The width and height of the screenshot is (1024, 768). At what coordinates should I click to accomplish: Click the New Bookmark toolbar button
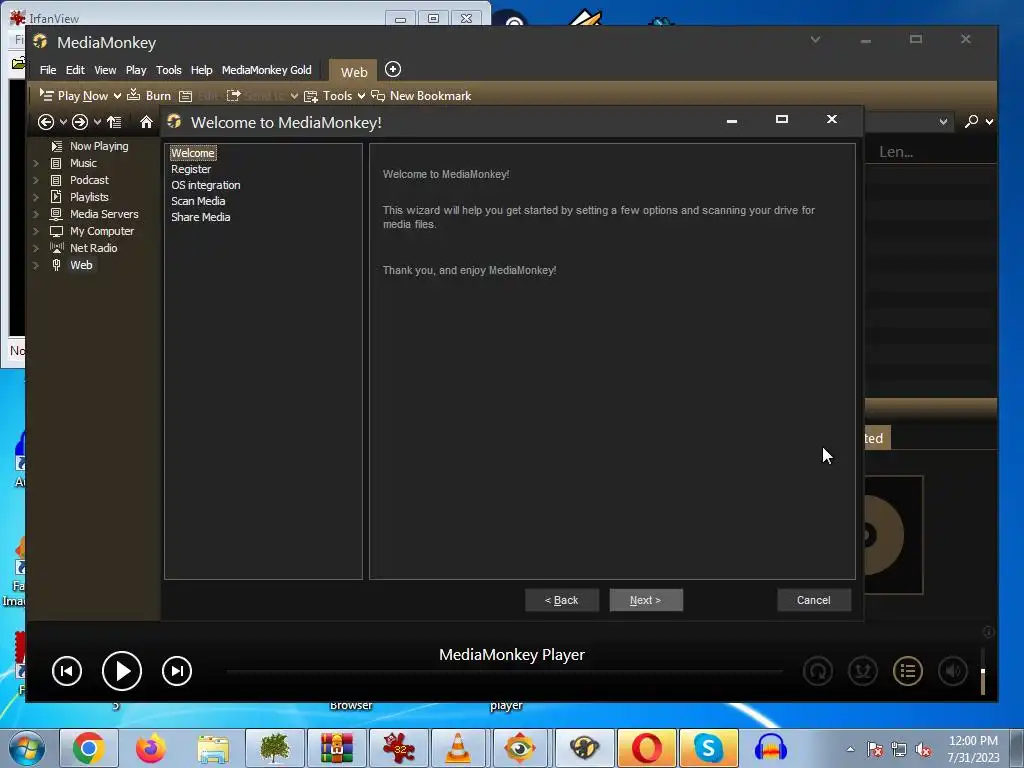coord(421,96)
